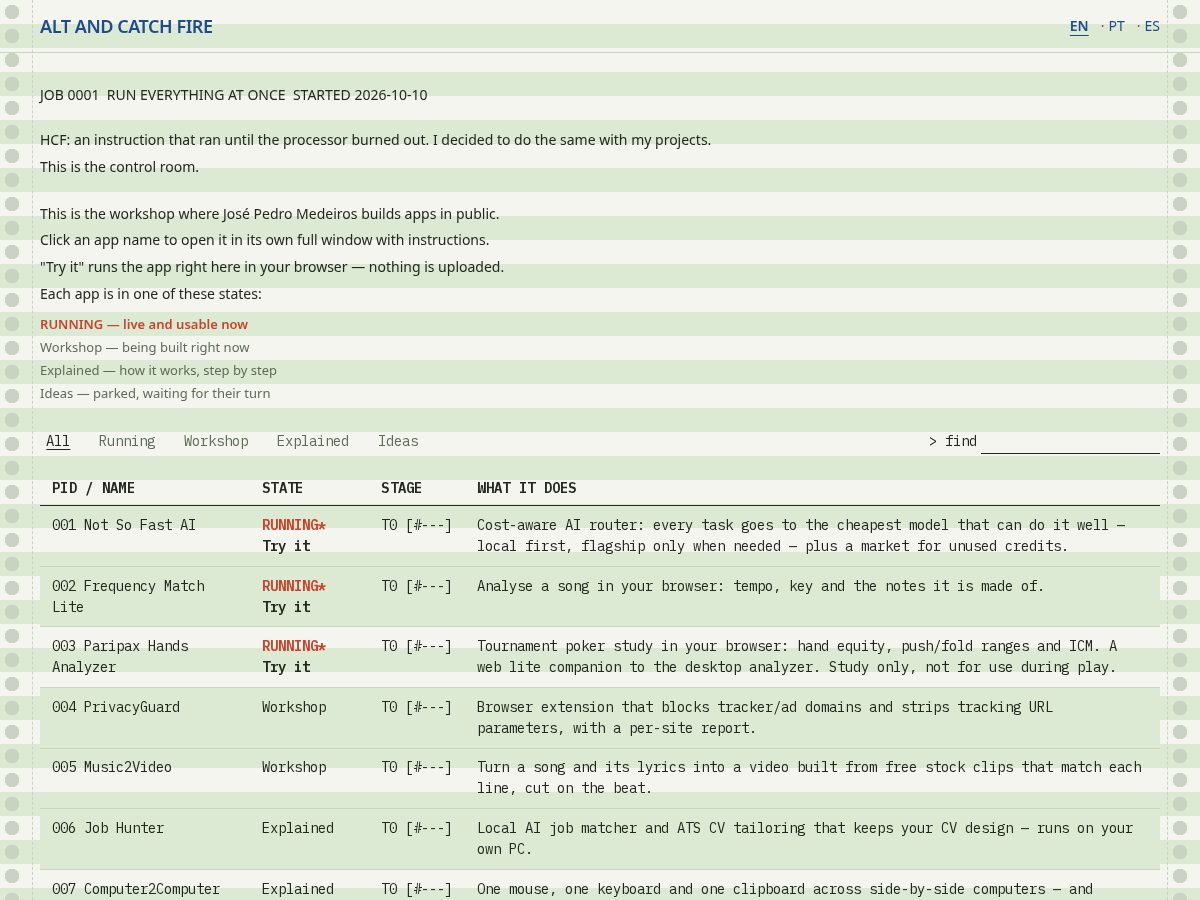The width and height of the screenshot is (1200, 900).
Task: Click the 'Ideas — parked' legend line
Action: [x=155, y=393]
